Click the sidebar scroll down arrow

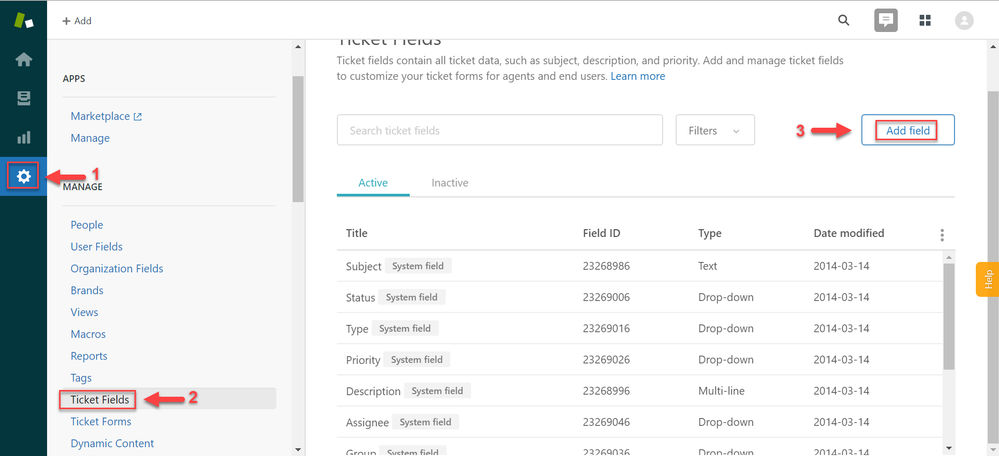(x=298, y=450)
